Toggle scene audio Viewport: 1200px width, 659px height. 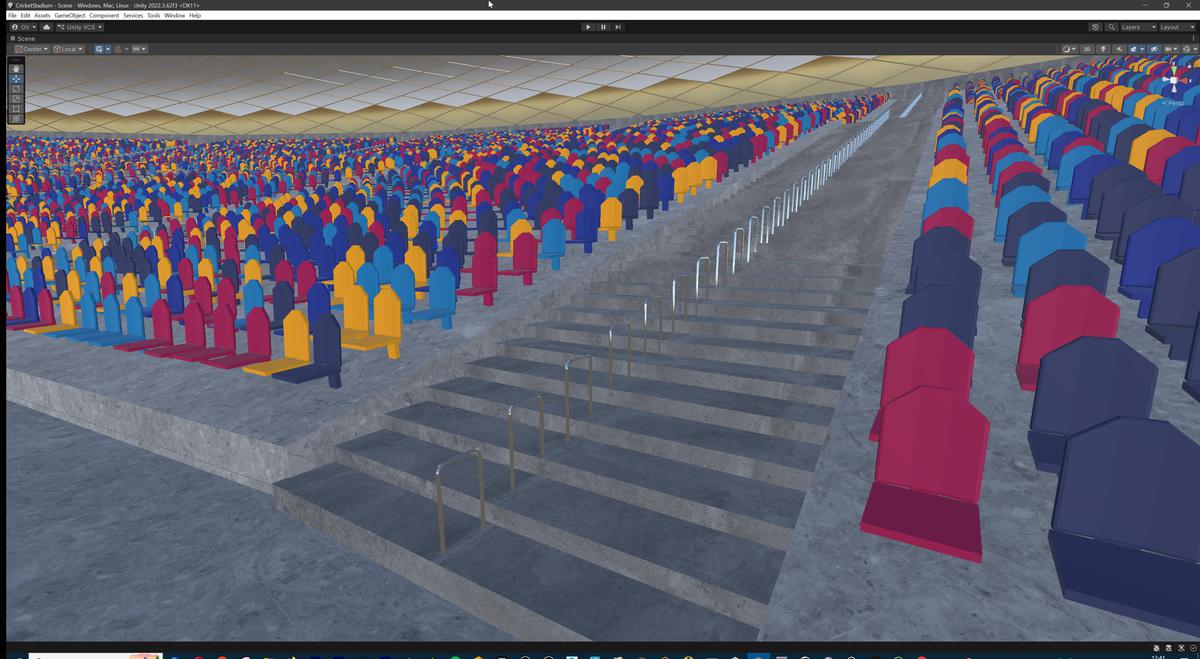tap(1119, 49)
